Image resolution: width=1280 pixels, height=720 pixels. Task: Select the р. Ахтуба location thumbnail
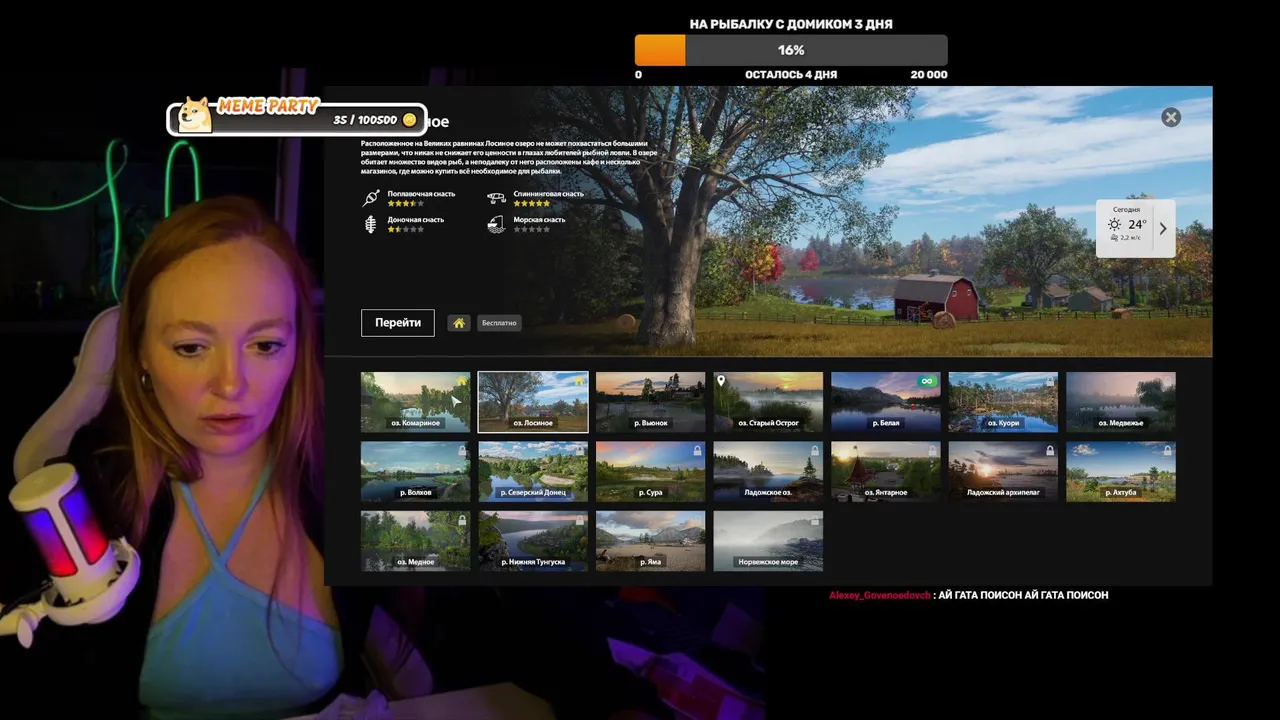1121,471
